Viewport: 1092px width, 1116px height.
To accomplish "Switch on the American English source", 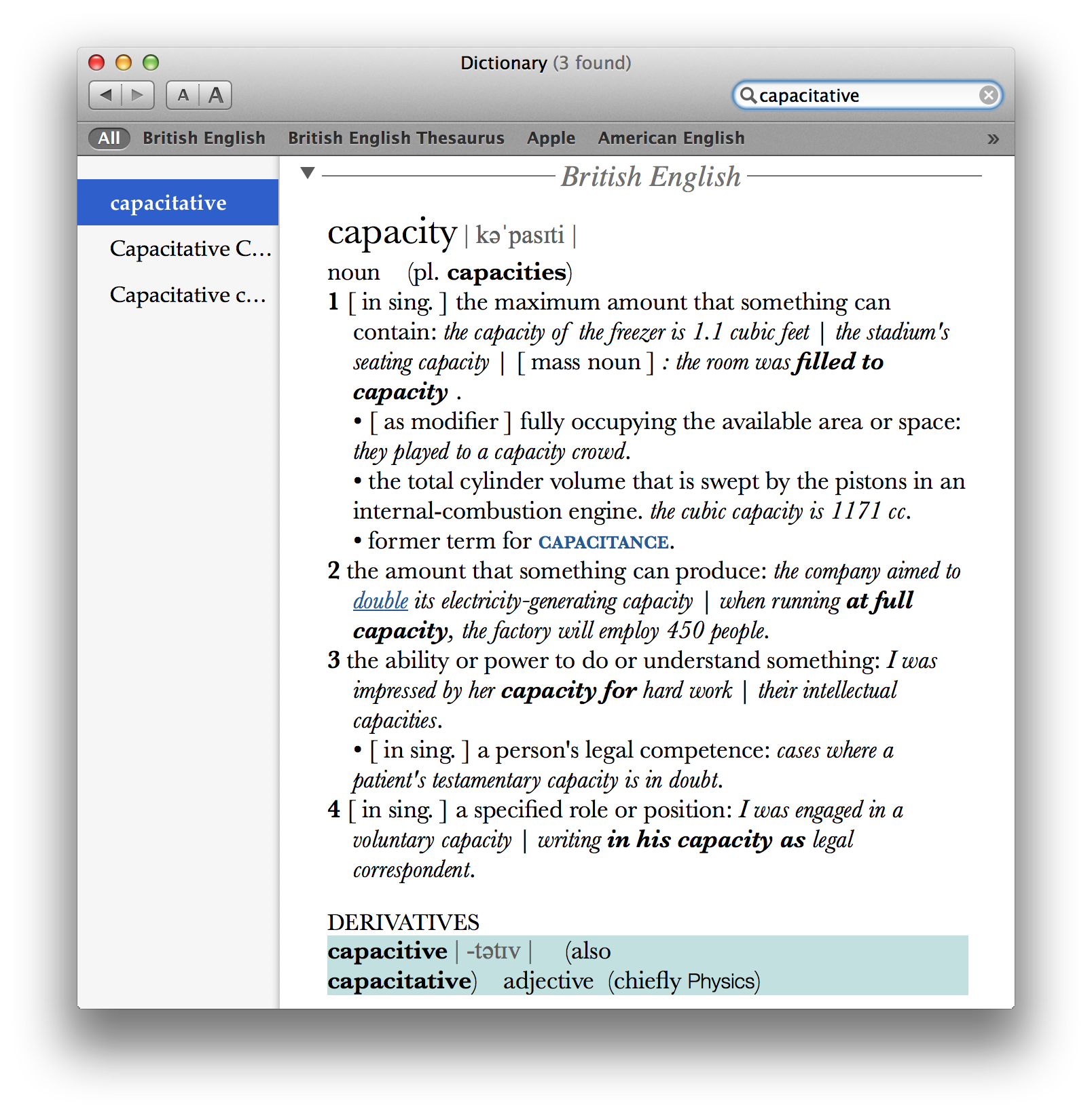I will [671, 138].
